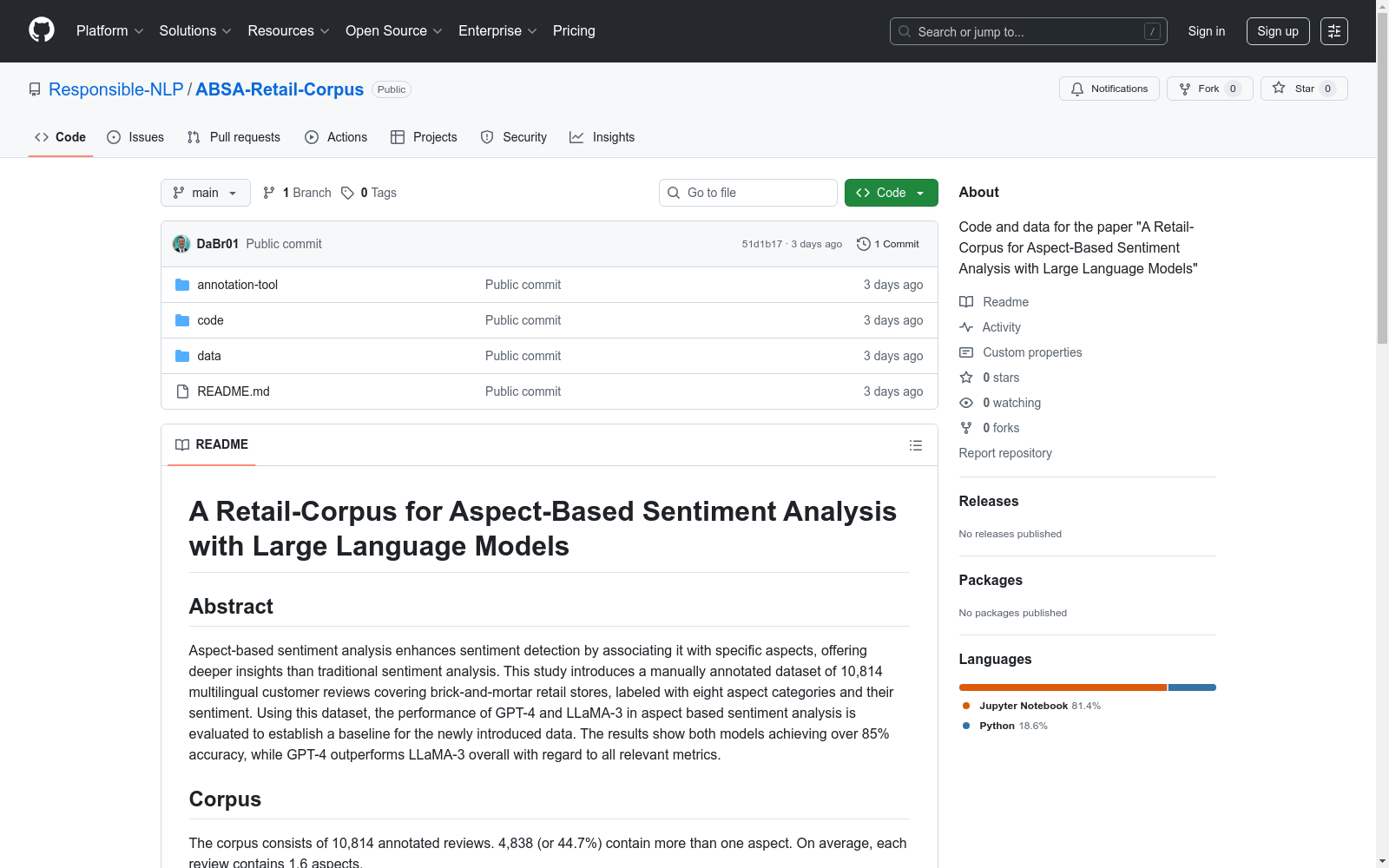Open the Security tab
The width and height of the screenshot is (1389, 868).
(x=514, y=137)
